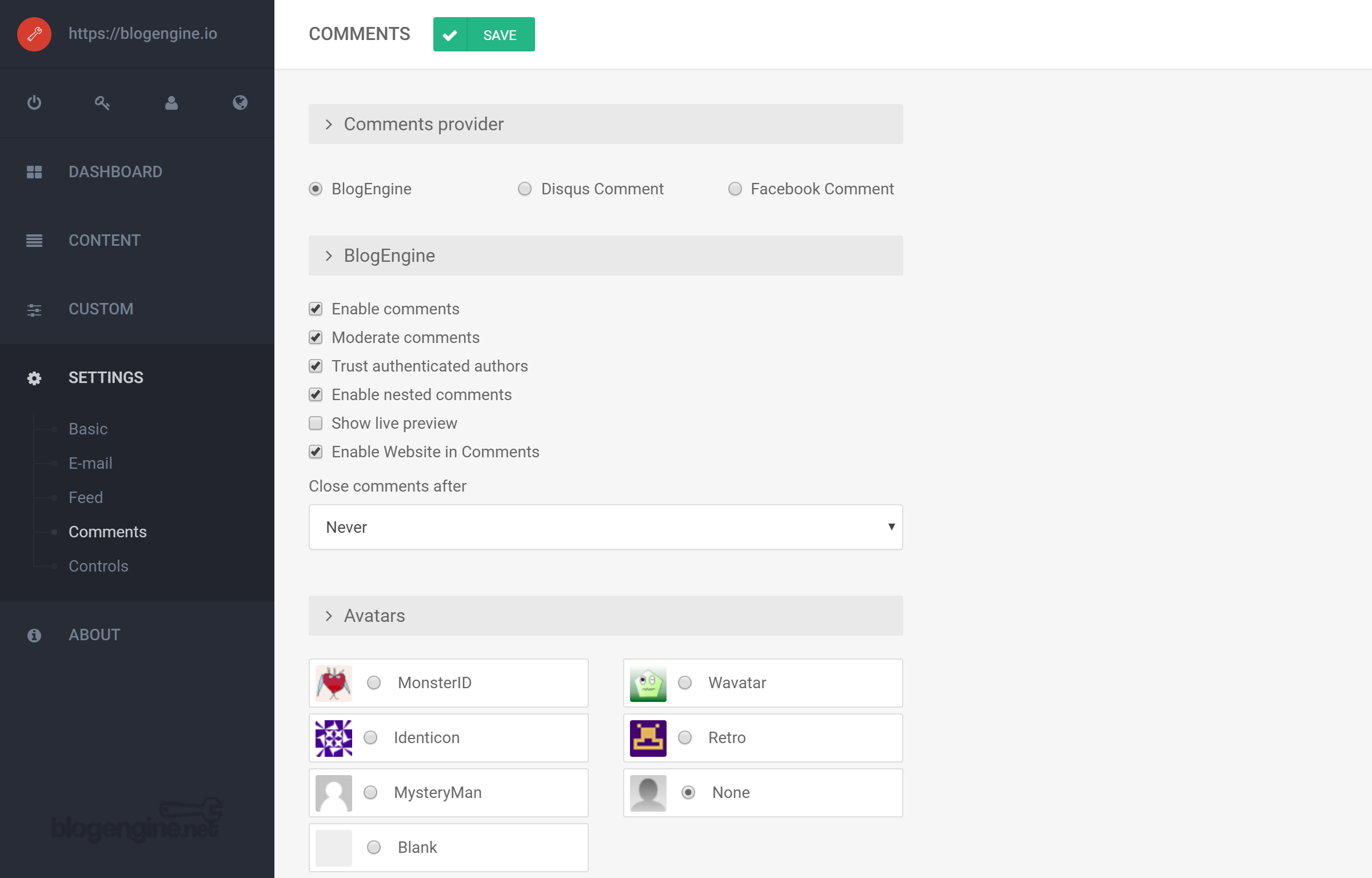Viewport: 1372px width, 878px height.
Task: Go to Controls settings submenu
Action: pos(98,566)
